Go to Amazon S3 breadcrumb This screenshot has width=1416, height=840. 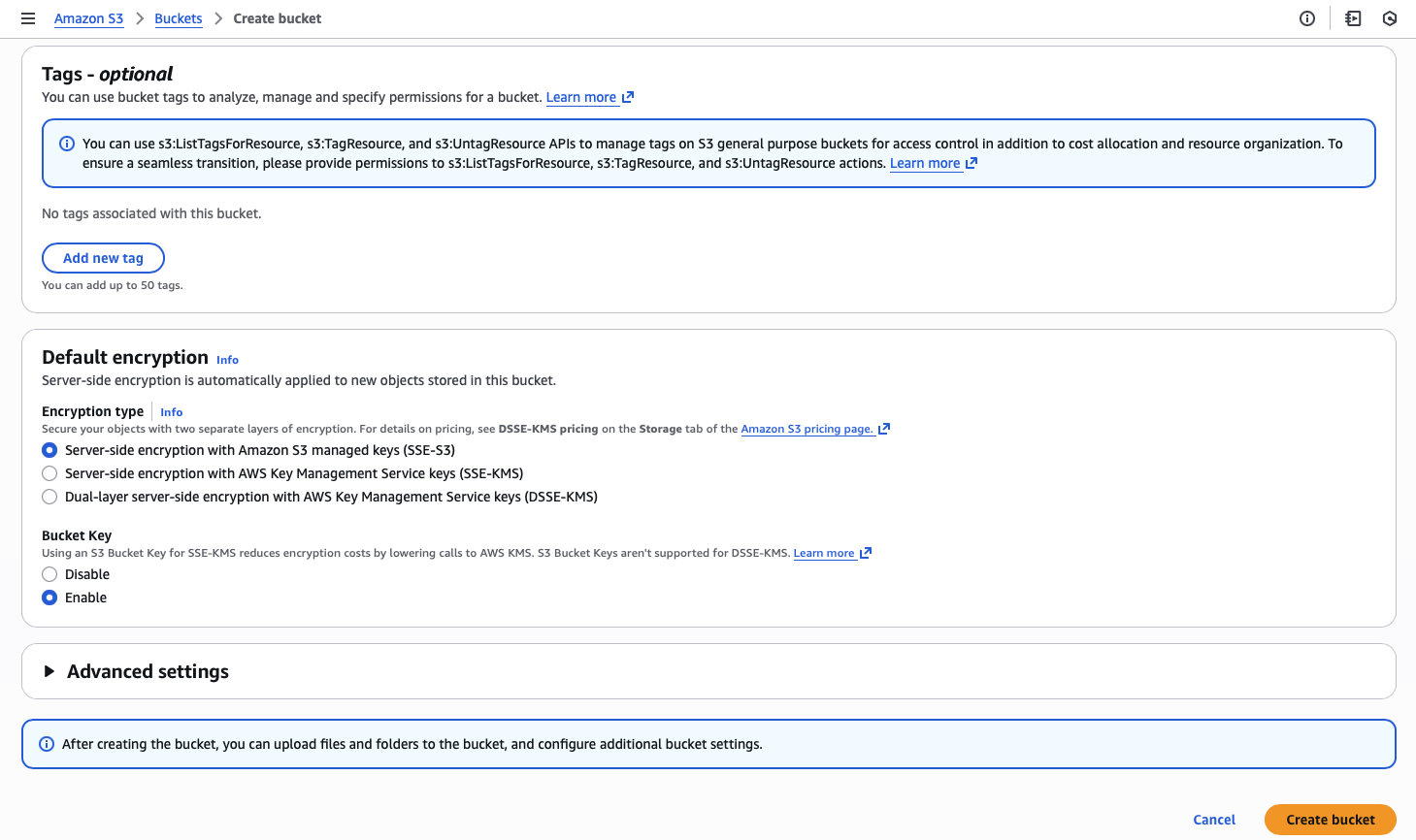click(x=88, y=18)
